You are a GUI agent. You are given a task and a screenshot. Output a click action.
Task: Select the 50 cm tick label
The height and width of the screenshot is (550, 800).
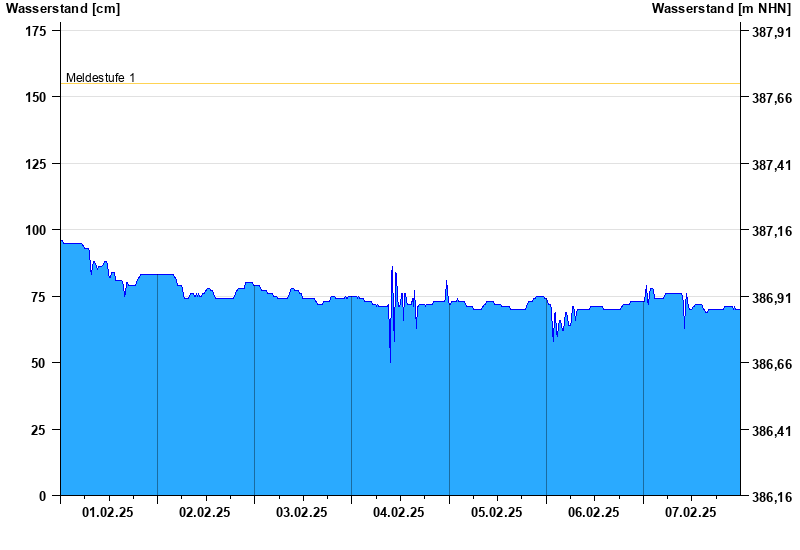38,363
